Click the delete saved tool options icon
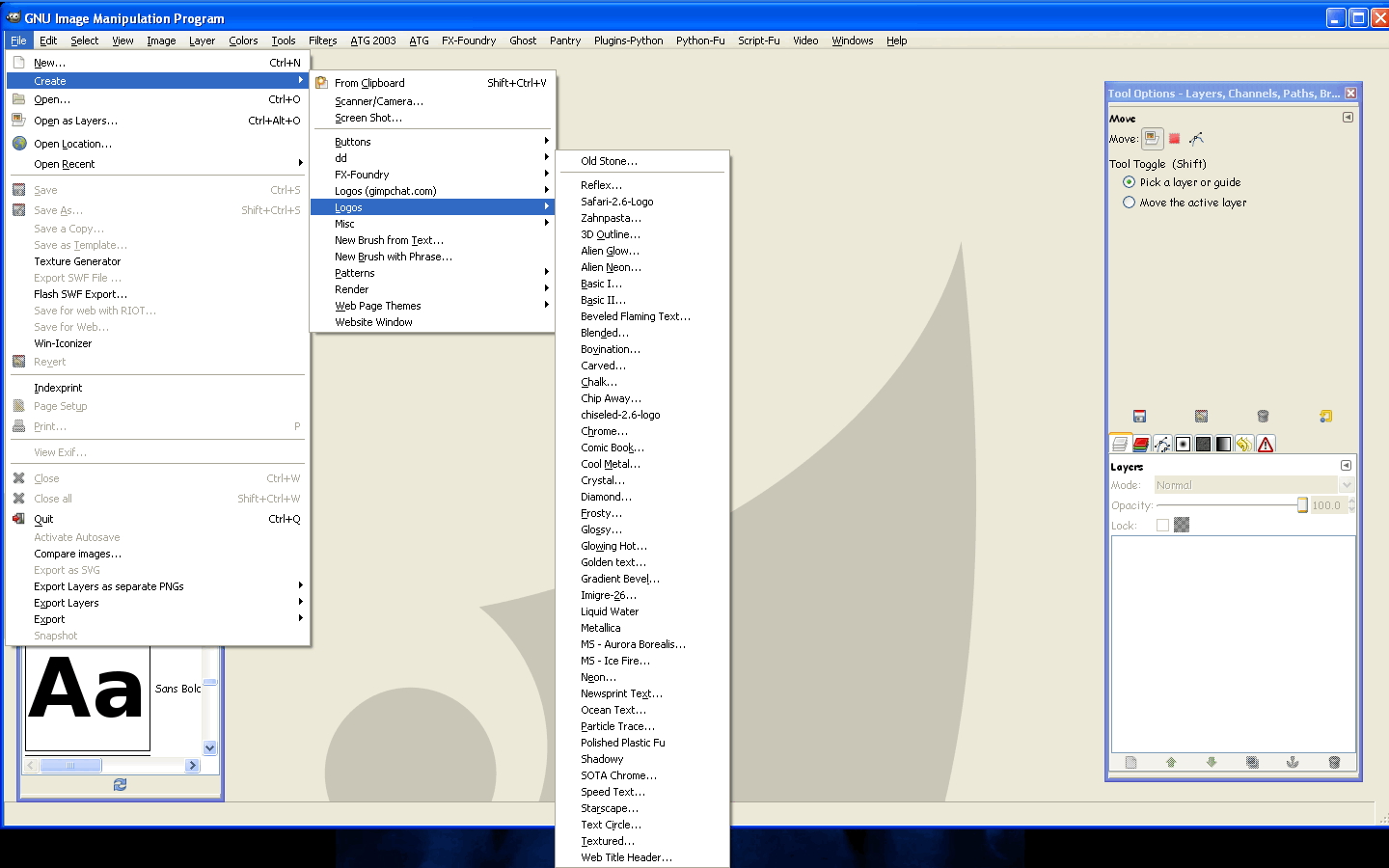 tap(1263, 416)
